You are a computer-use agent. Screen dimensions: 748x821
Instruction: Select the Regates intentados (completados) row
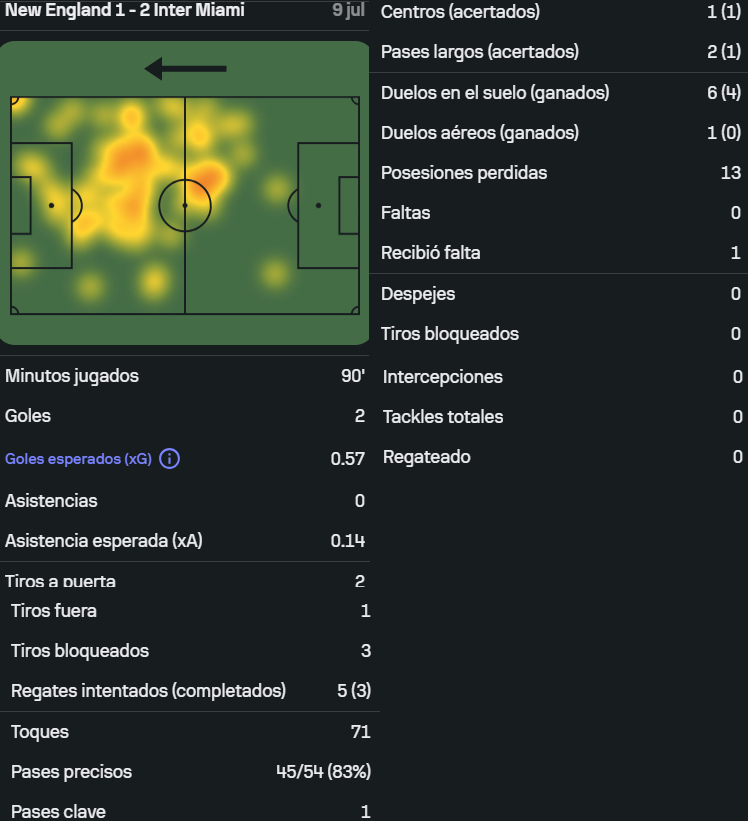(x=191, y=691)
